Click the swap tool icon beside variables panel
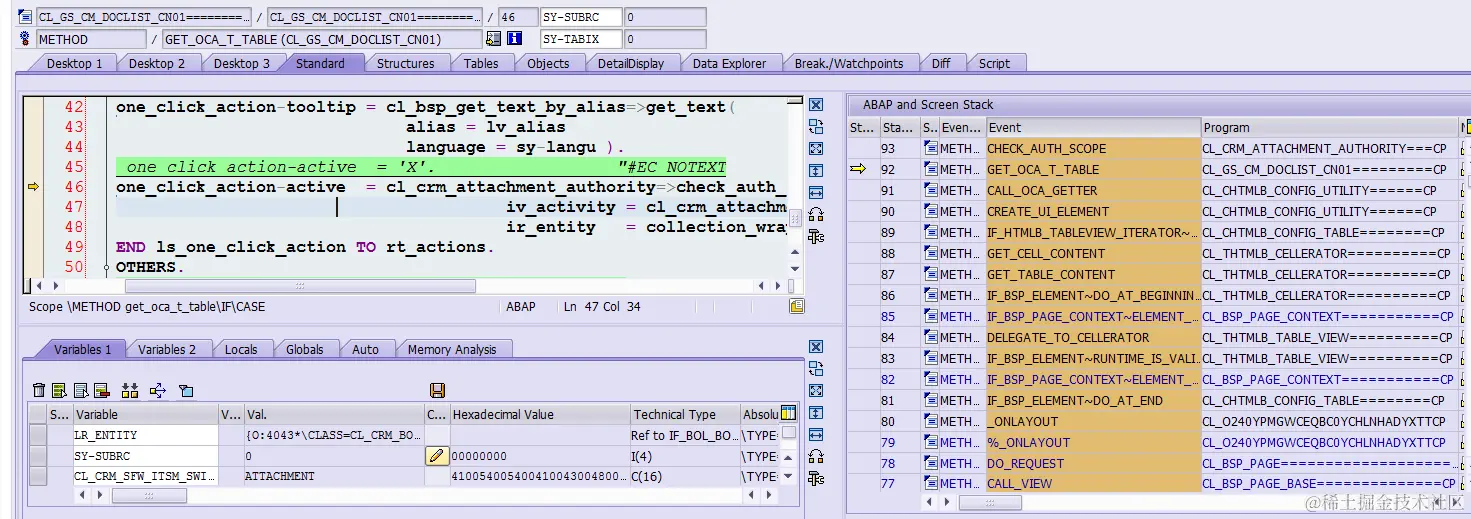The width and height of the screenshot is (1471, 519). (x=816, y=369)
